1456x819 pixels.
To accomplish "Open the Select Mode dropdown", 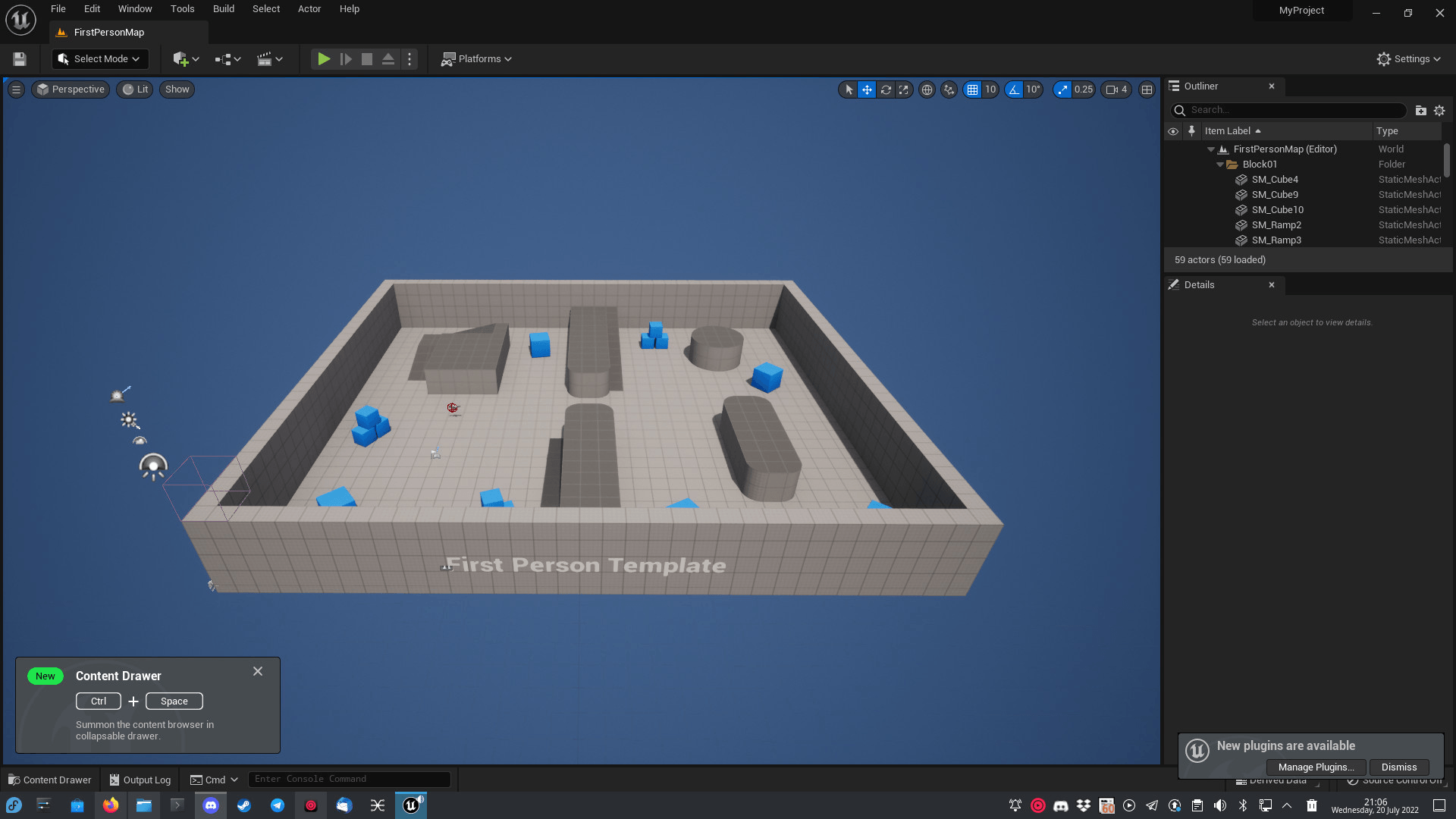I will coord(100,59).
